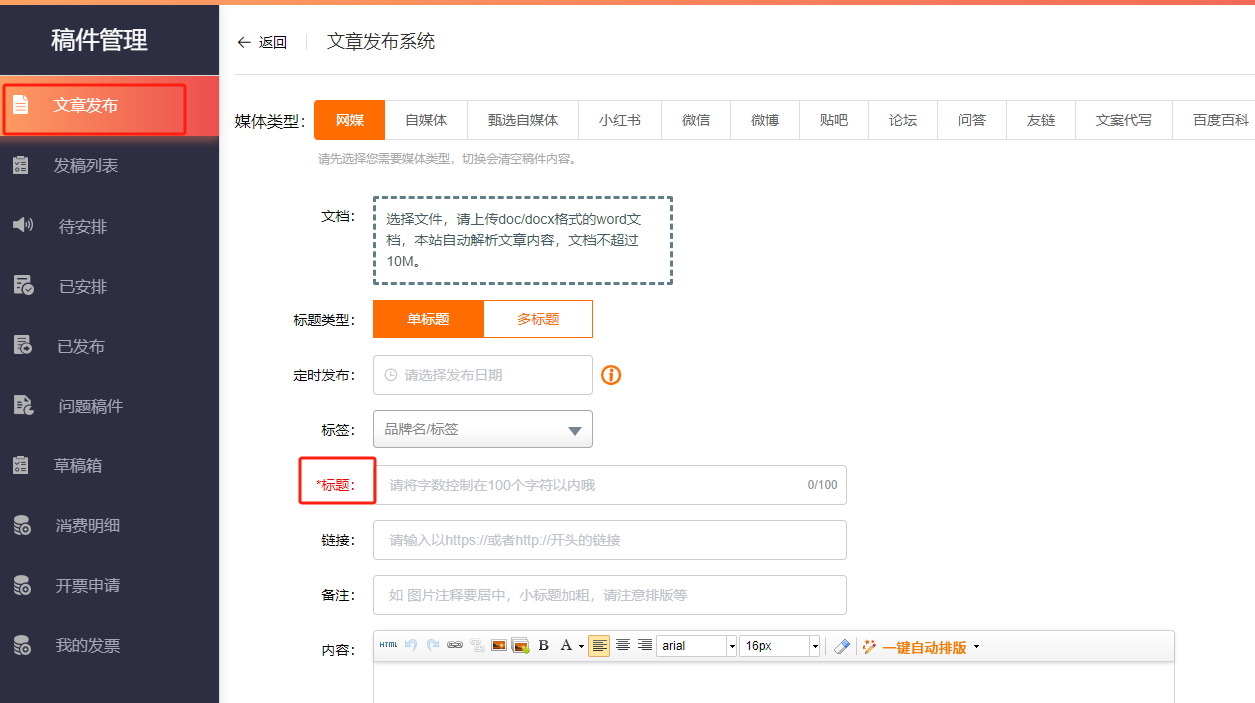Open 文章发布 in the sidebar
This screenshot has height=703, width=1255.
tap(109, 105)
